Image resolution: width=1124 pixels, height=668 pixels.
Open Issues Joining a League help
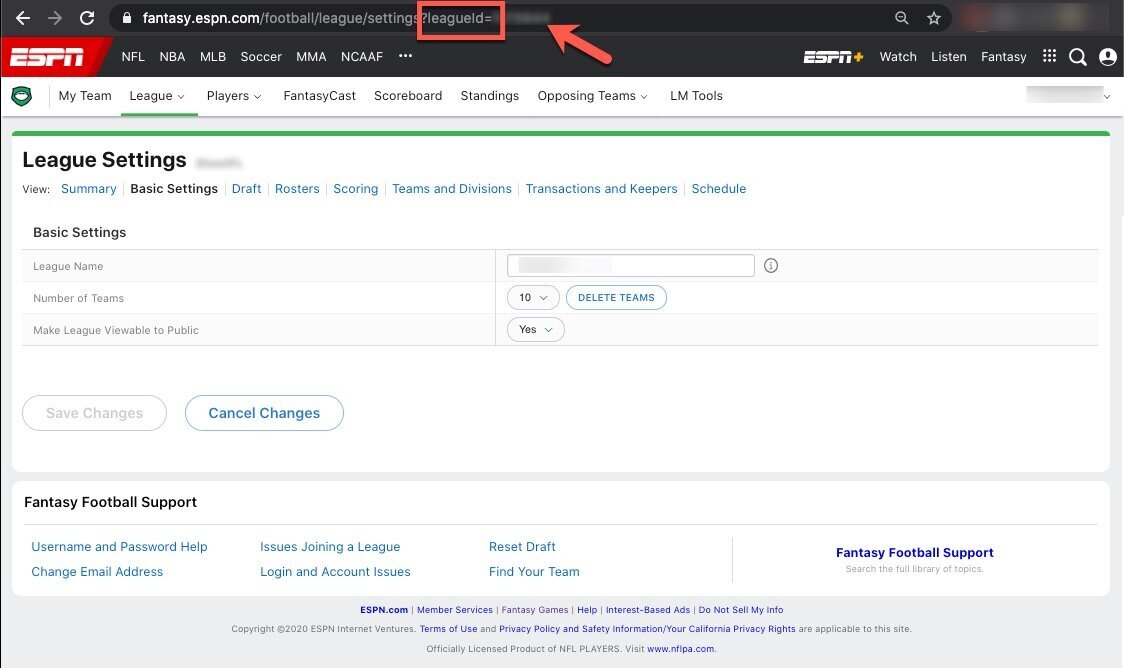pos(330,546)
